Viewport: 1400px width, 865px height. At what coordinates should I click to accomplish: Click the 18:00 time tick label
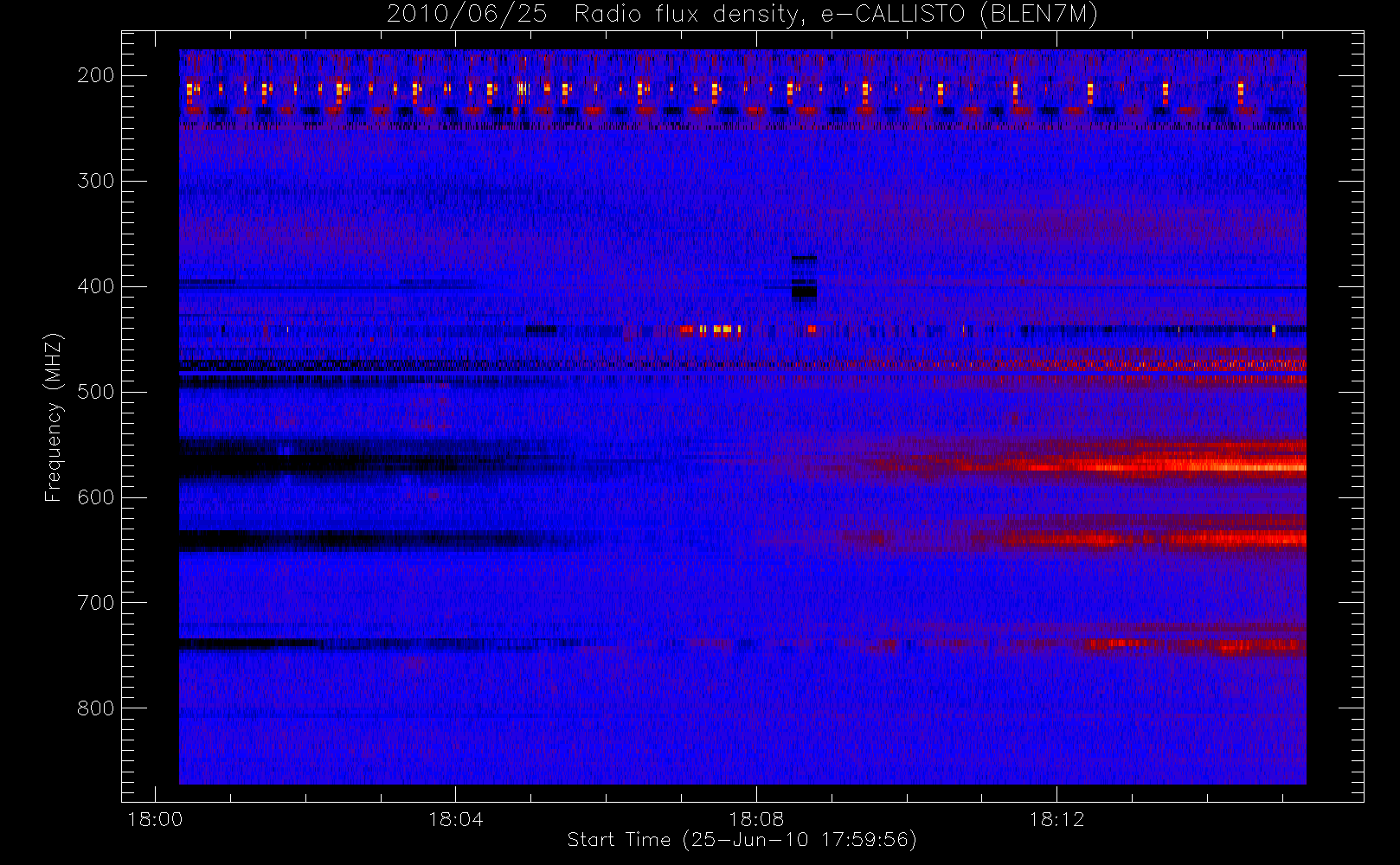click(x=155, y=819)
